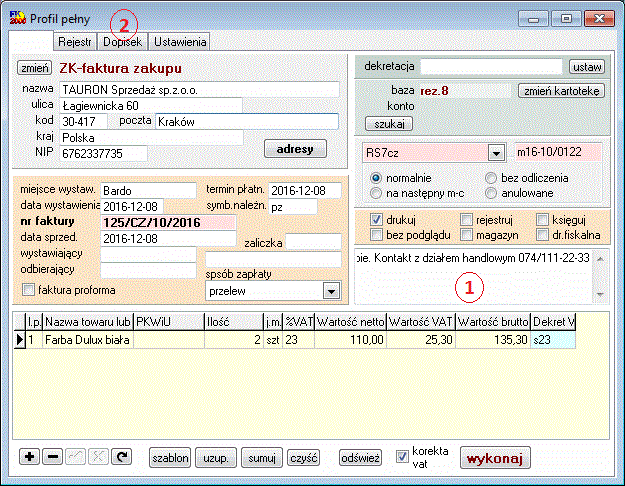
Task: Check the rejestruj option
Action: tap(466, 219)
